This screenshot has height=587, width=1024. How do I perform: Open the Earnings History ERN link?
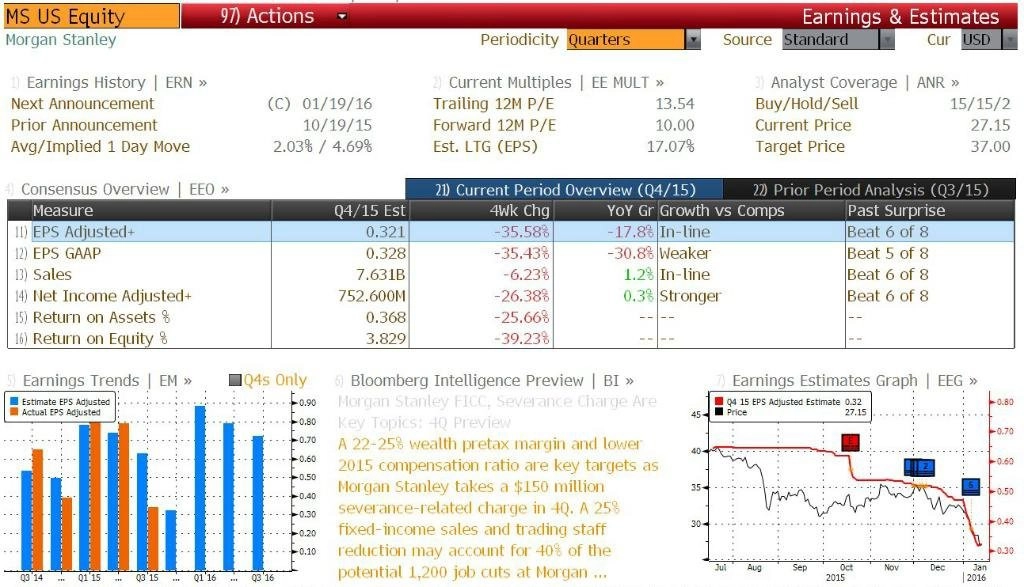tap(117, 83)
